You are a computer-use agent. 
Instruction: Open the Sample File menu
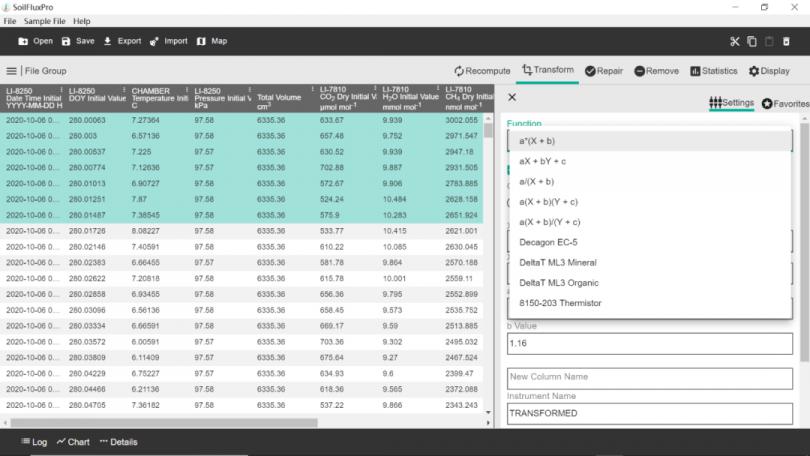click(x=44, y=21)
